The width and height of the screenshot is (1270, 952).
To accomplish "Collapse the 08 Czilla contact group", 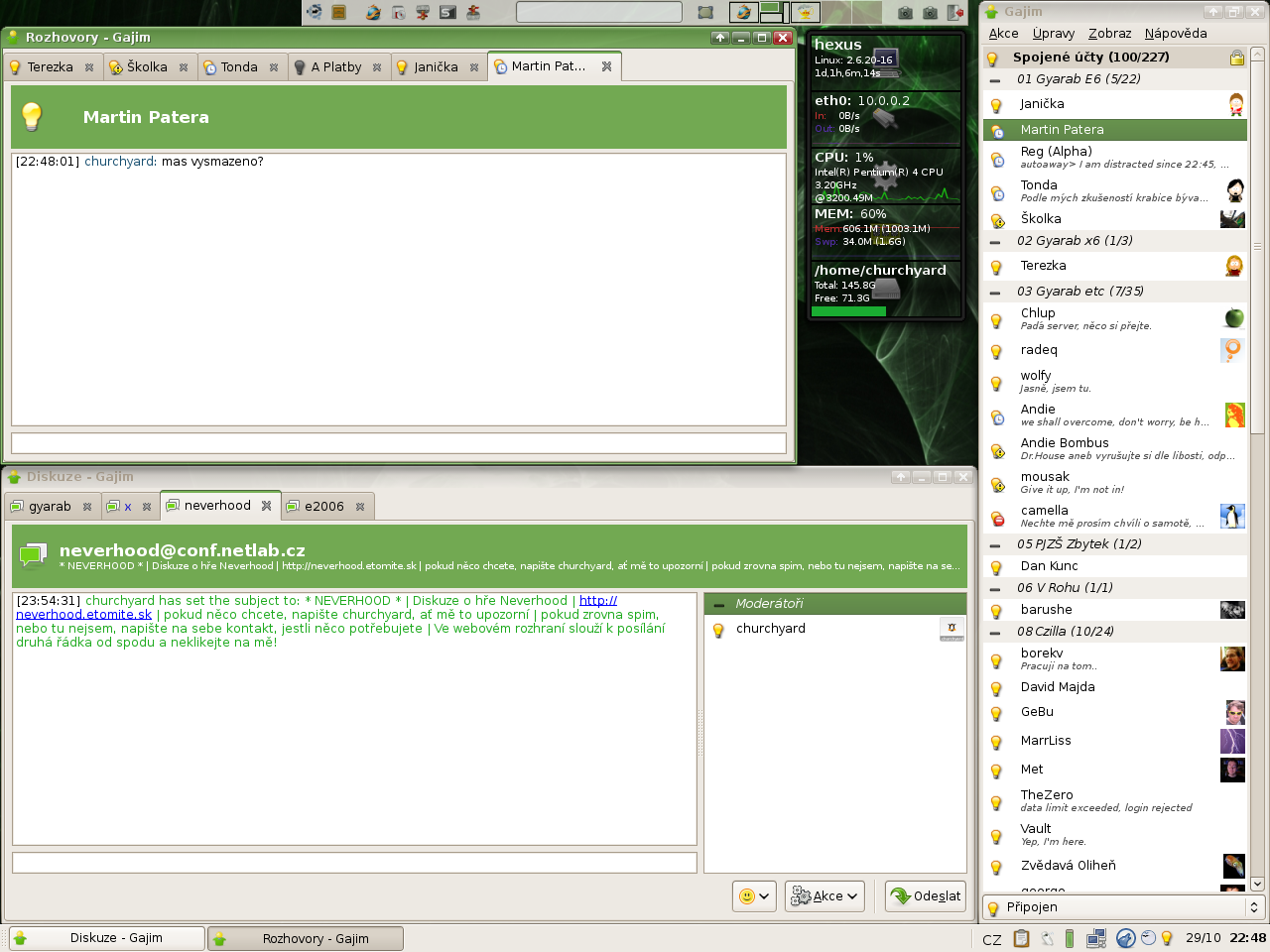I will [995, 632].
